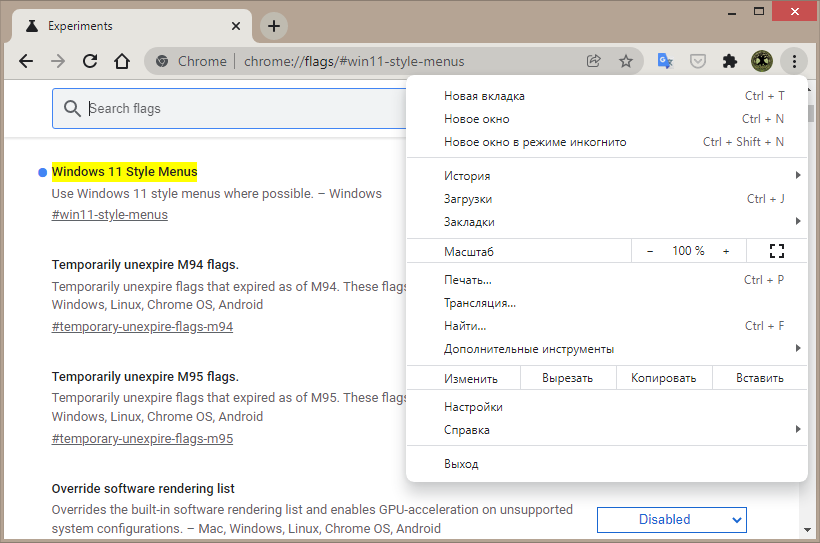Open the home page via house icon
The height and width of the screenshot is (543, 820).
pyautogui.click(x=122, y=61)
